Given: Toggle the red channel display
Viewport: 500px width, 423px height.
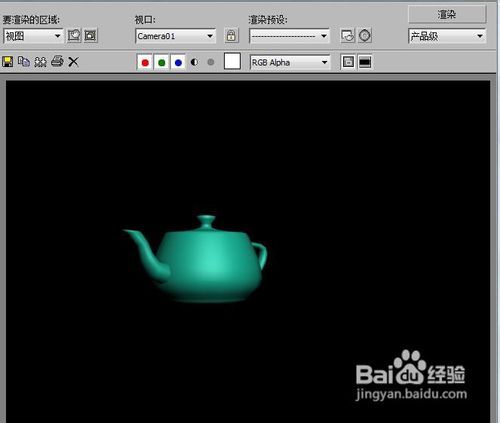Looking at the screenshot, I should (145, 62).
